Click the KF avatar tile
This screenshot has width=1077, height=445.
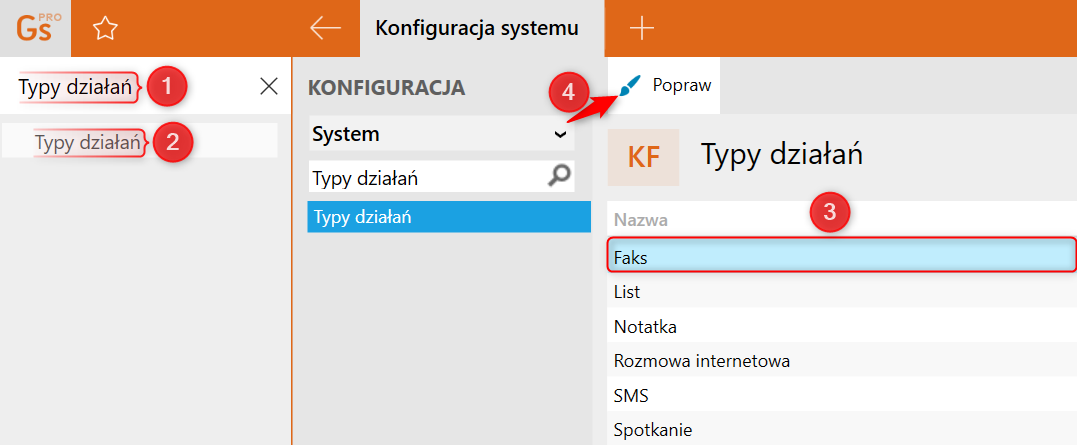[x=643, y=157]
